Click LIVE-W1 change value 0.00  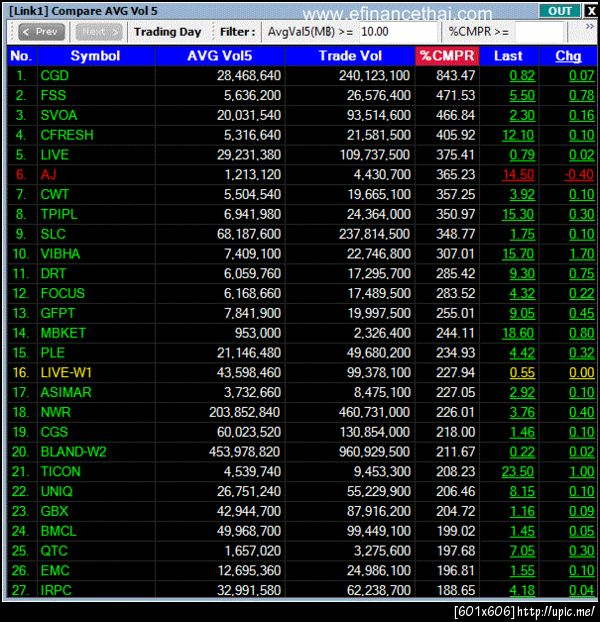[582, 372]
